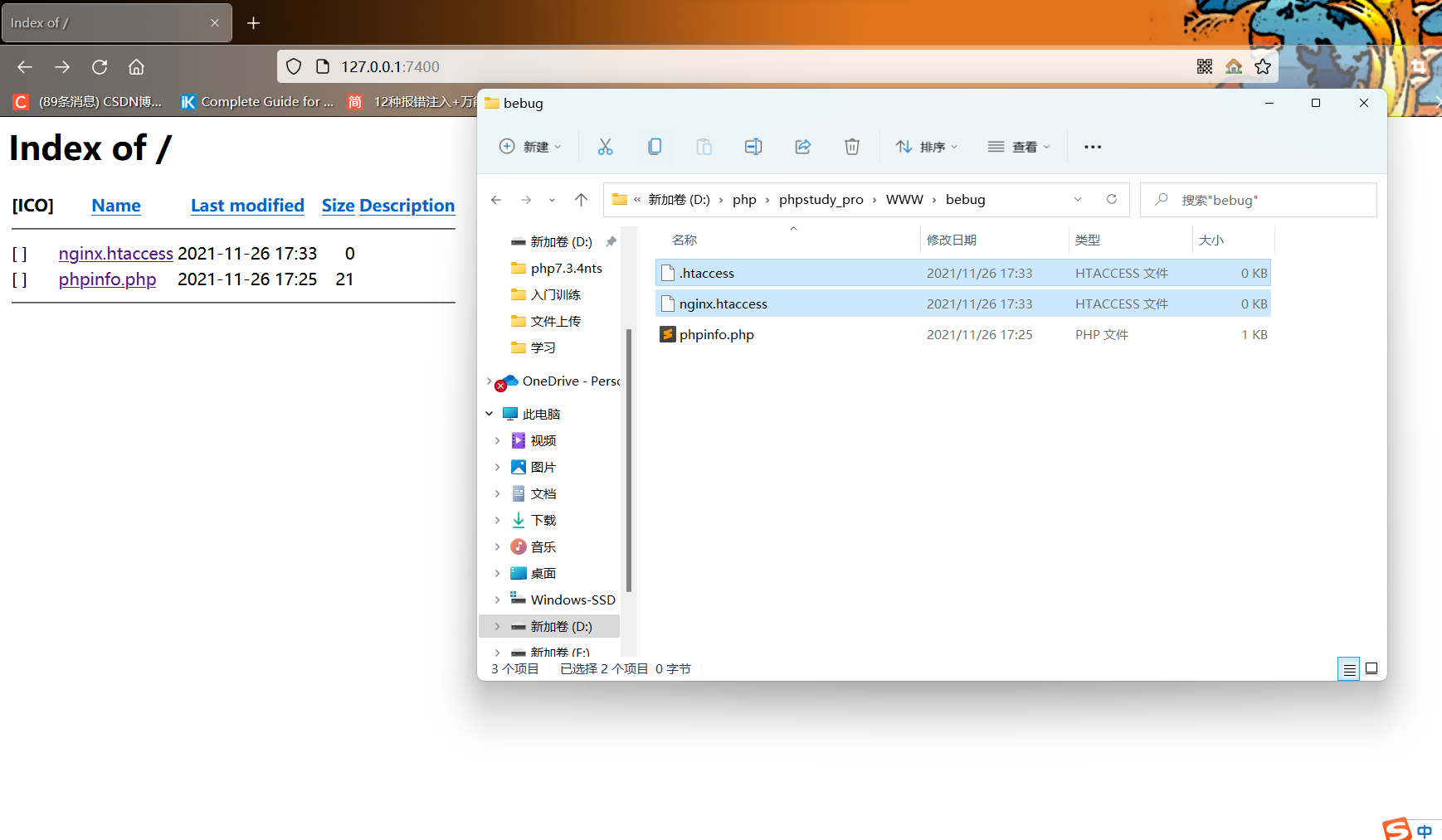
Task: Click the browser address bar URL
Action: (x=390, y=66)
